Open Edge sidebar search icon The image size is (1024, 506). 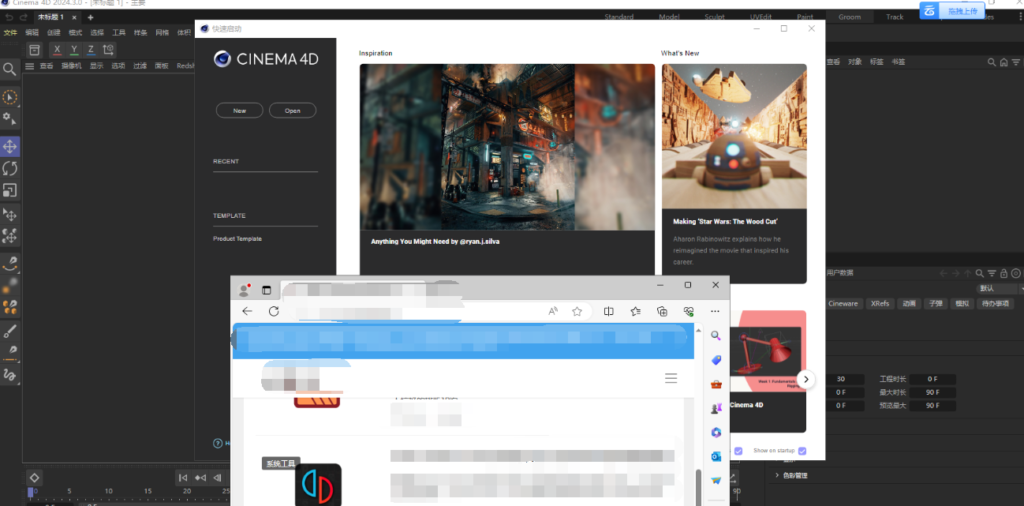(716, 336)
